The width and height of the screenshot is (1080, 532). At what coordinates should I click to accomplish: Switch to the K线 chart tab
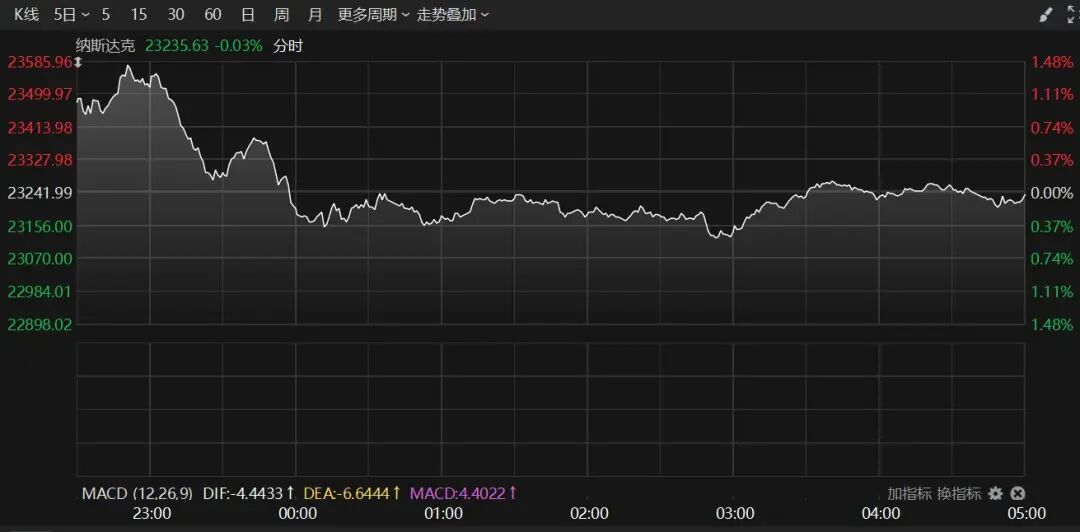[x=27, y=15]
